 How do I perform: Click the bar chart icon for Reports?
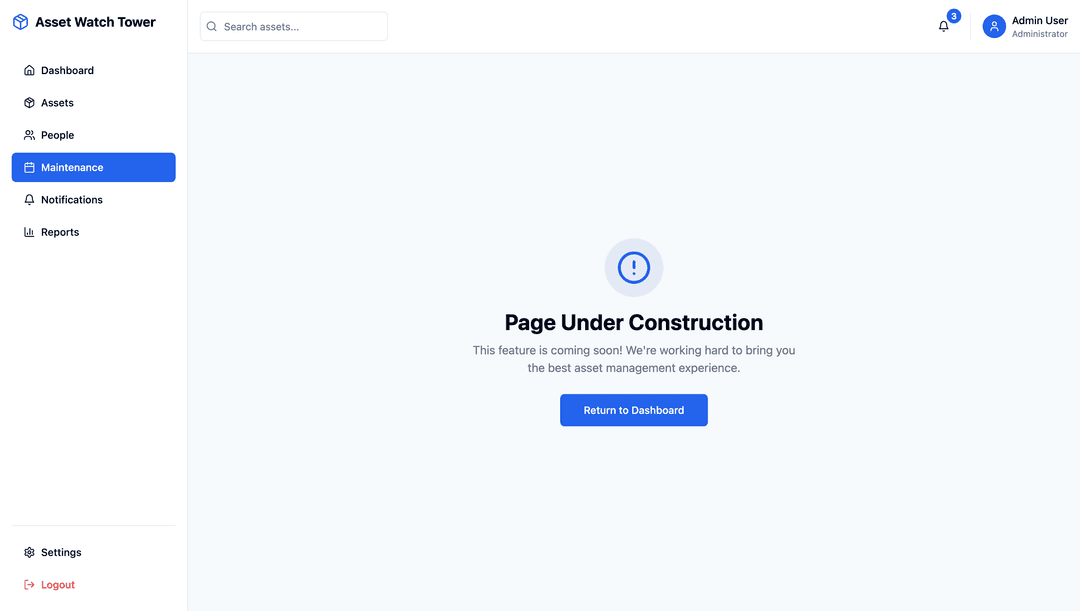pyautogui.click(x=29, y=232)
